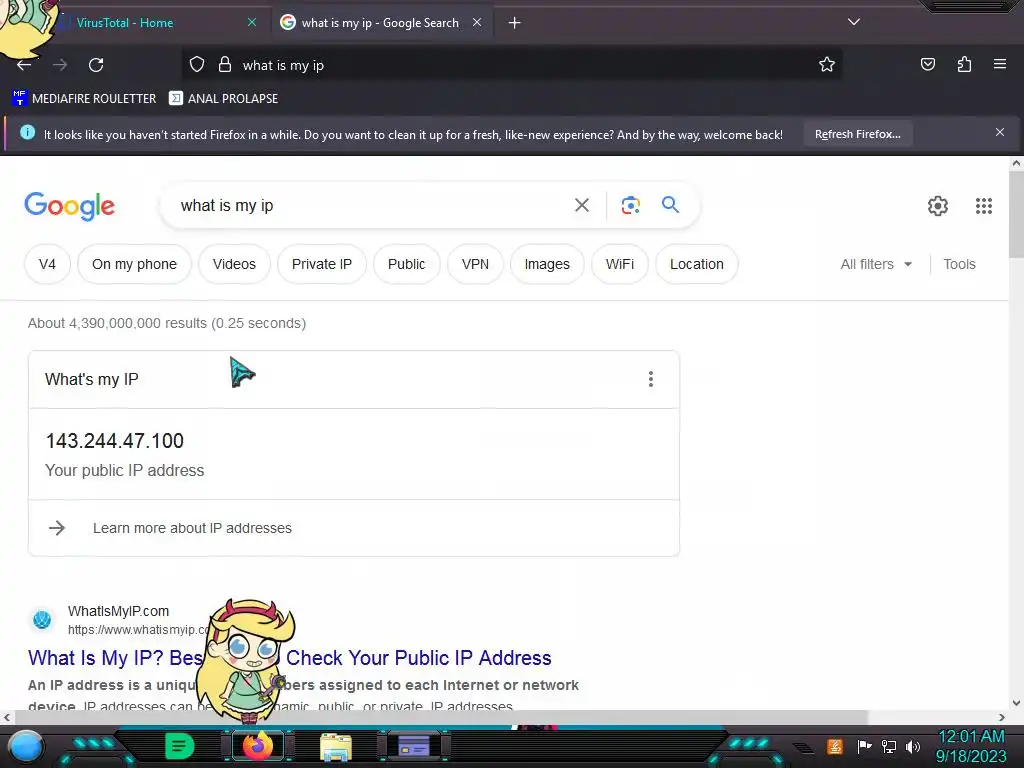Screen dimensions: 1024x768
Task: Click the vertical scrollbar thumb
Action: [x=1016, y=216]
